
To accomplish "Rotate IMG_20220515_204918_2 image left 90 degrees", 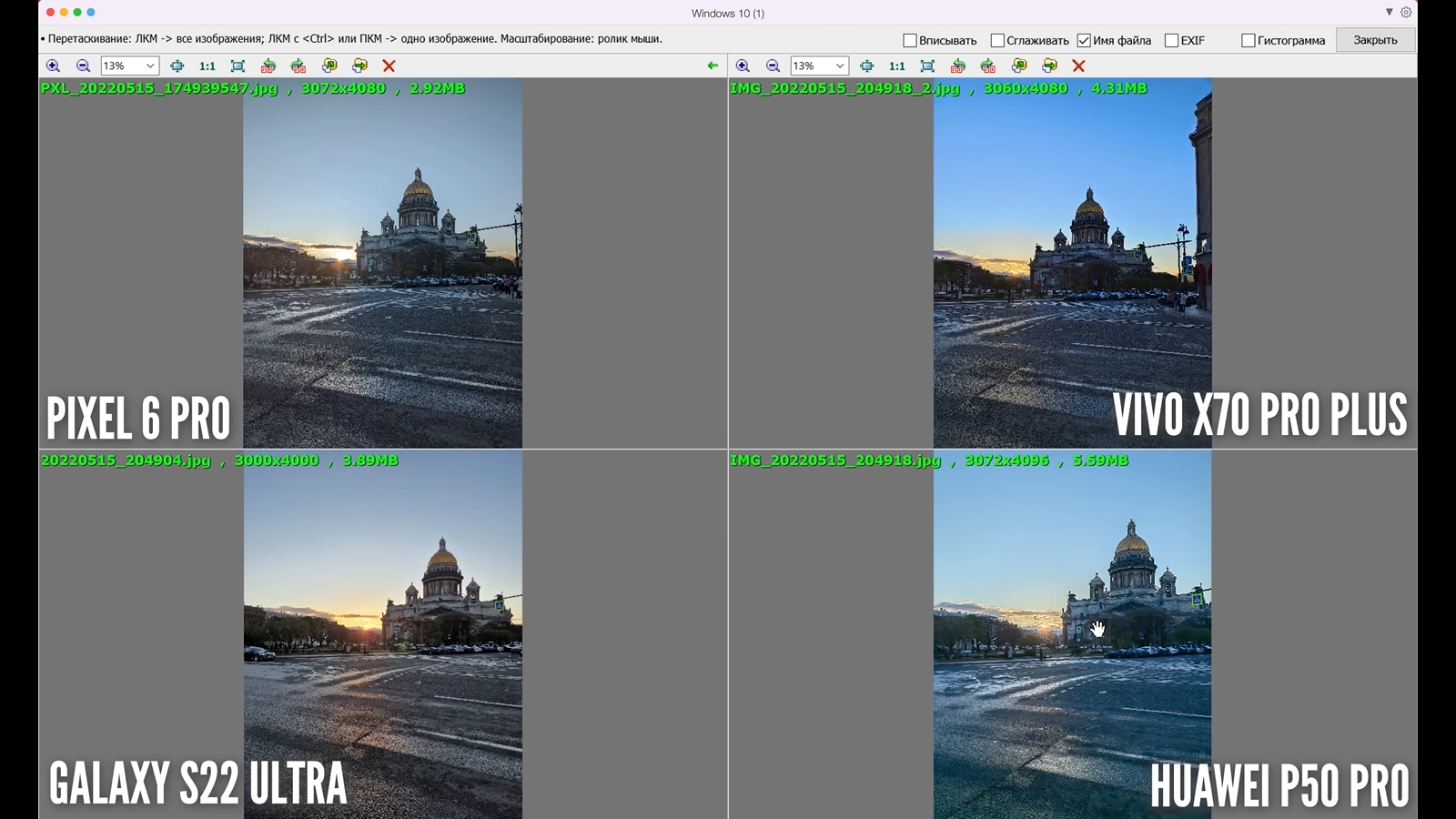I will [x=957, y=66].
